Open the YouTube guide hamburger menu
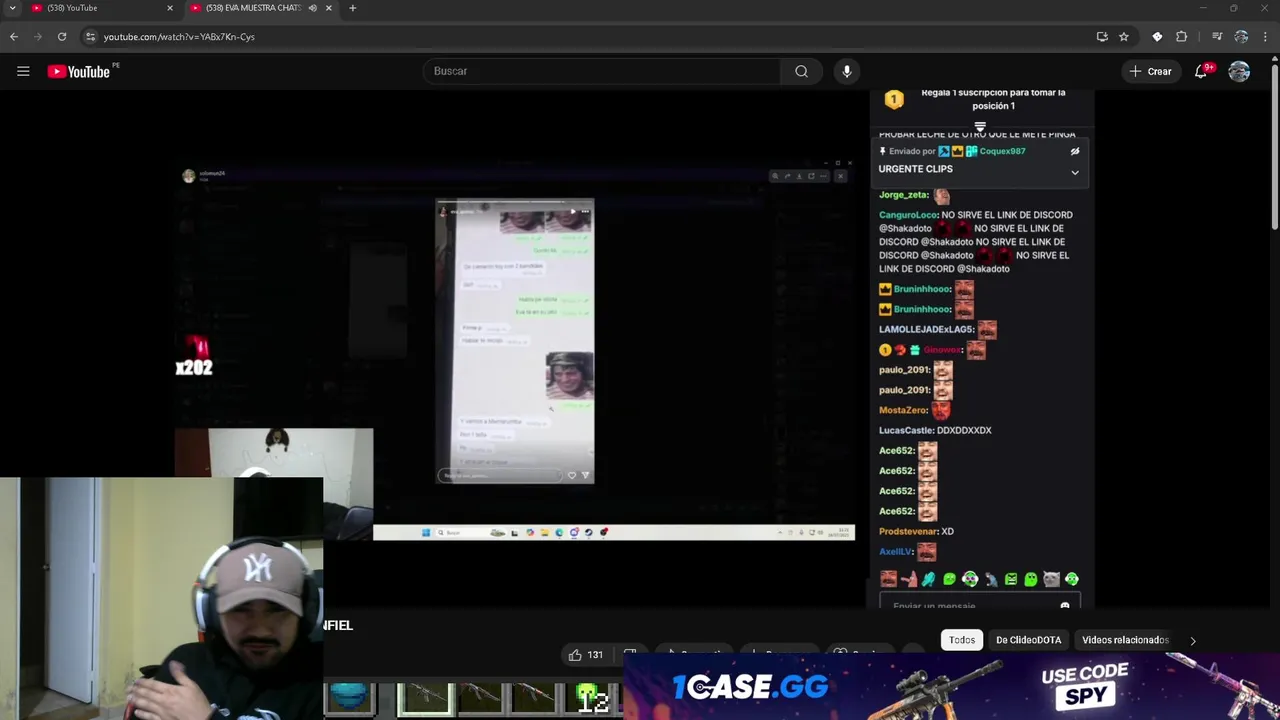 (x=23, y=71)
